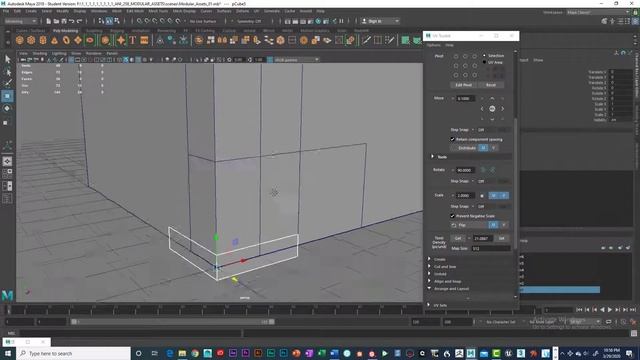Open the Mesh Tools menu
640x360 pixels.
click(x=158, y=11)
